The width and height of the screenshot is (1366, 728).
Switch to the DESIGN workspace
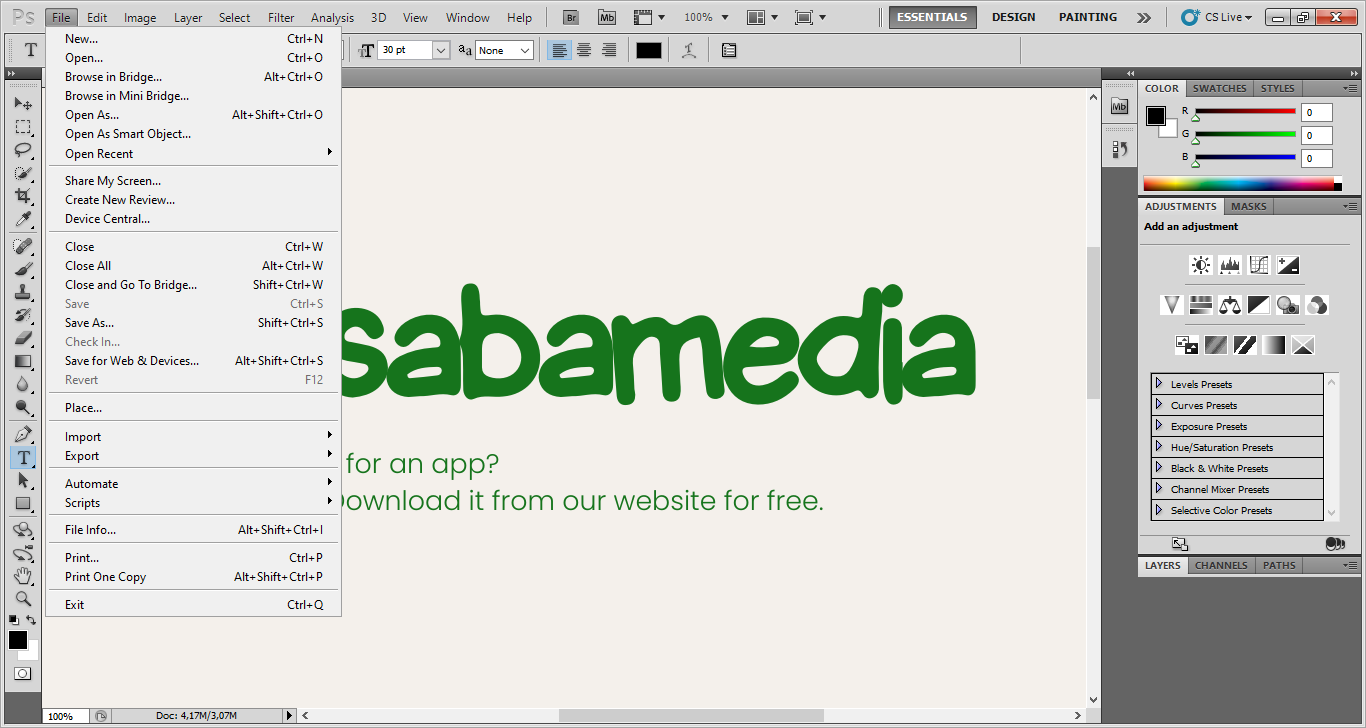tap(1013, 17)
